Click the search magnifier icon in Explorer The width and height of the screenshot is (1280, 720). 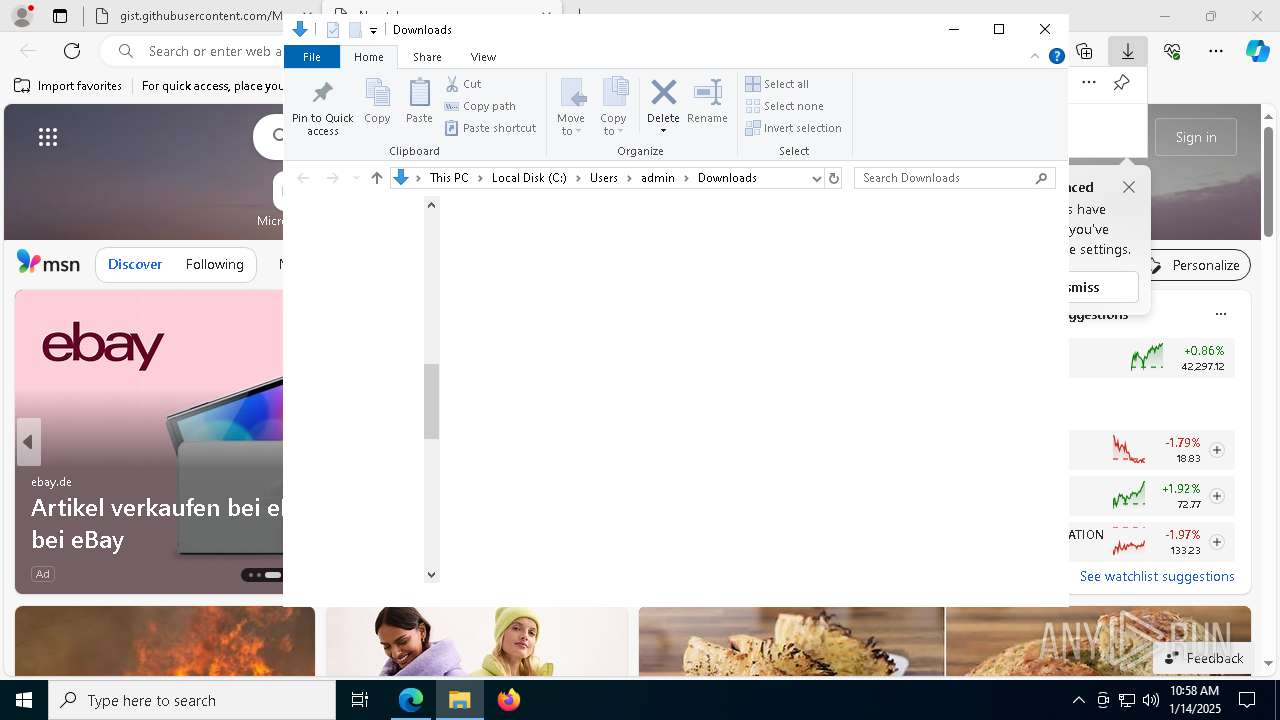[x=1042, y=178]
